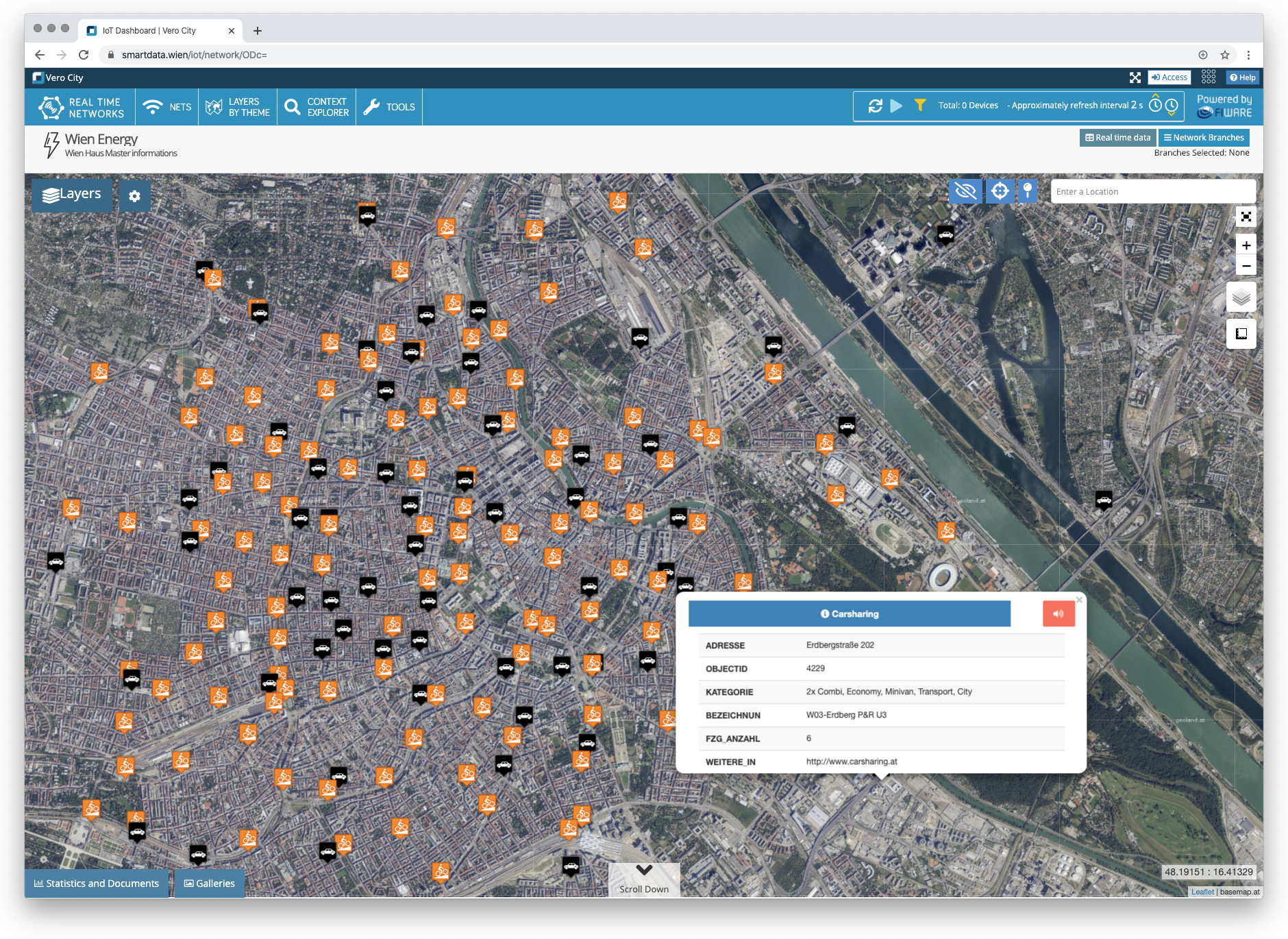Open Statistics and Documents tab
This screenshot has width=1288, height=939.
tap(97, 883)
